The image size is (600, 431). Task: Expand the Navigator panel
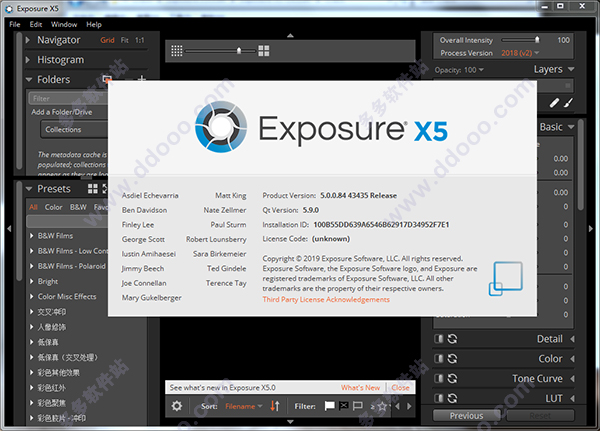pyautogui.click(x=28, y=40)
